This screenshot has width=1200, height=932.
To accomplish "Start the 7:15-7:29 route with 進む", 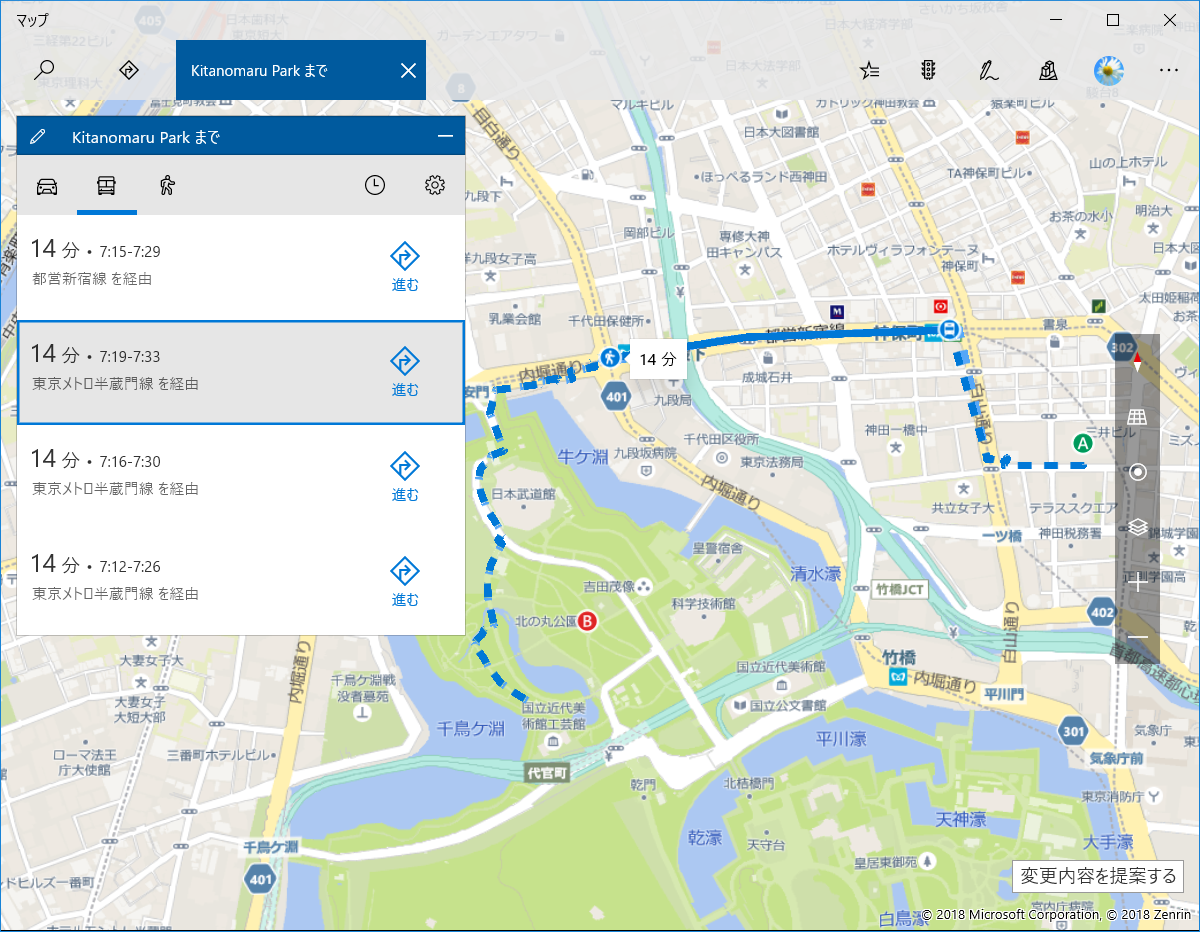I will 404,264.
